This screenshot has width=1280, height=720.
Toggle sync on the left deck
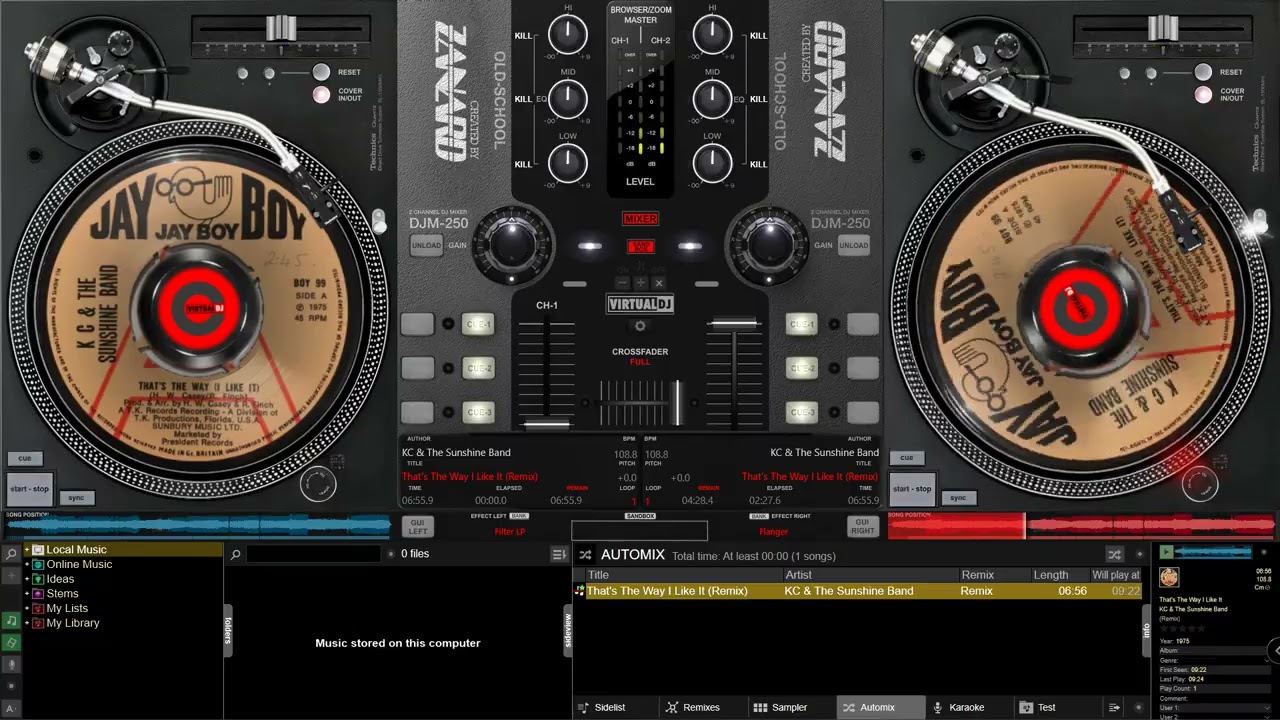76,498
